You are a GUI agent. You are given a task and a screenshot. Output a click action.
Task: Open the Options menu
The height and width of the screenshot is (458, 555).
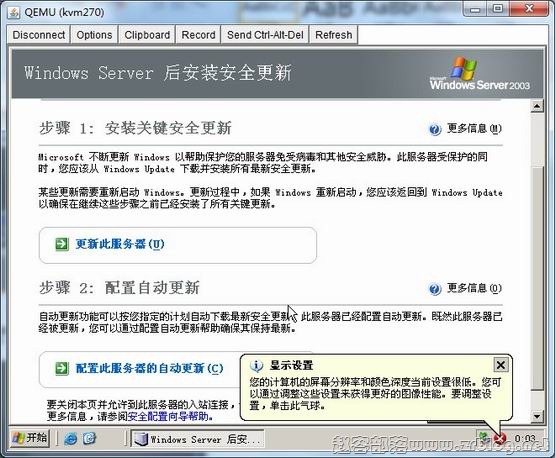94,35
